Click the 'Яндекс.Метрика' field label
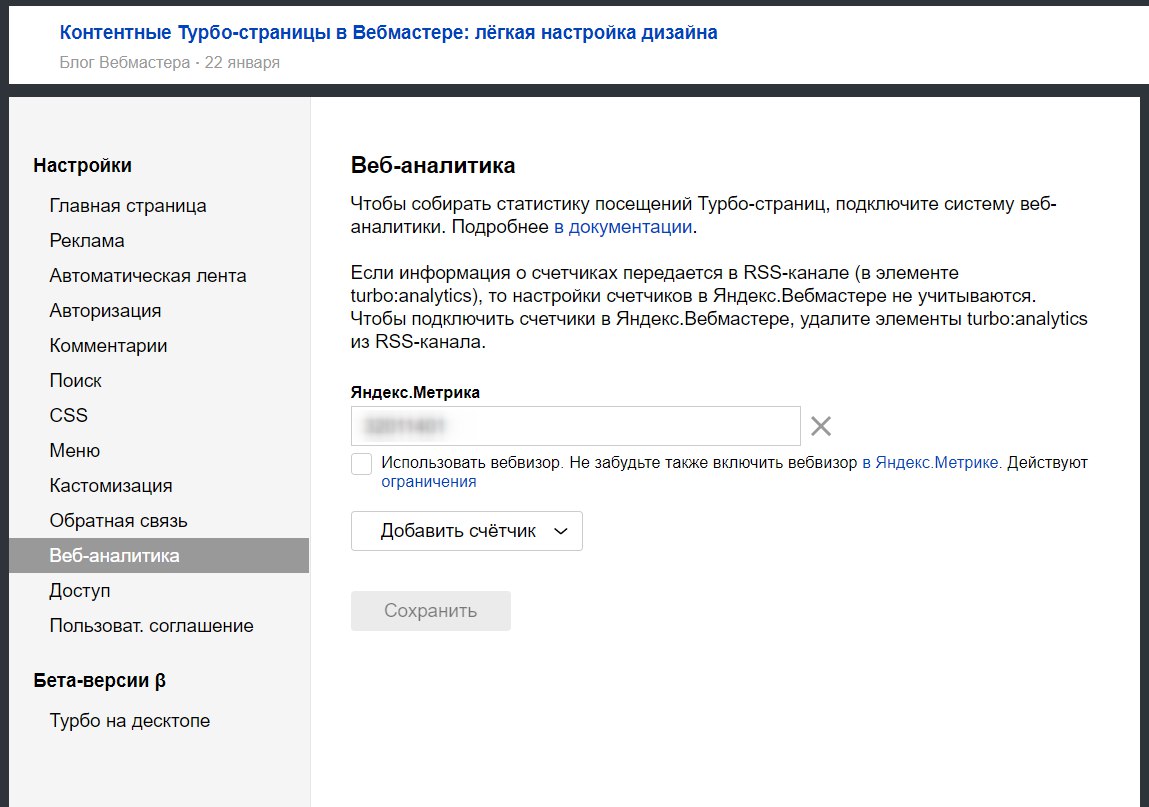 coord(415,392)
